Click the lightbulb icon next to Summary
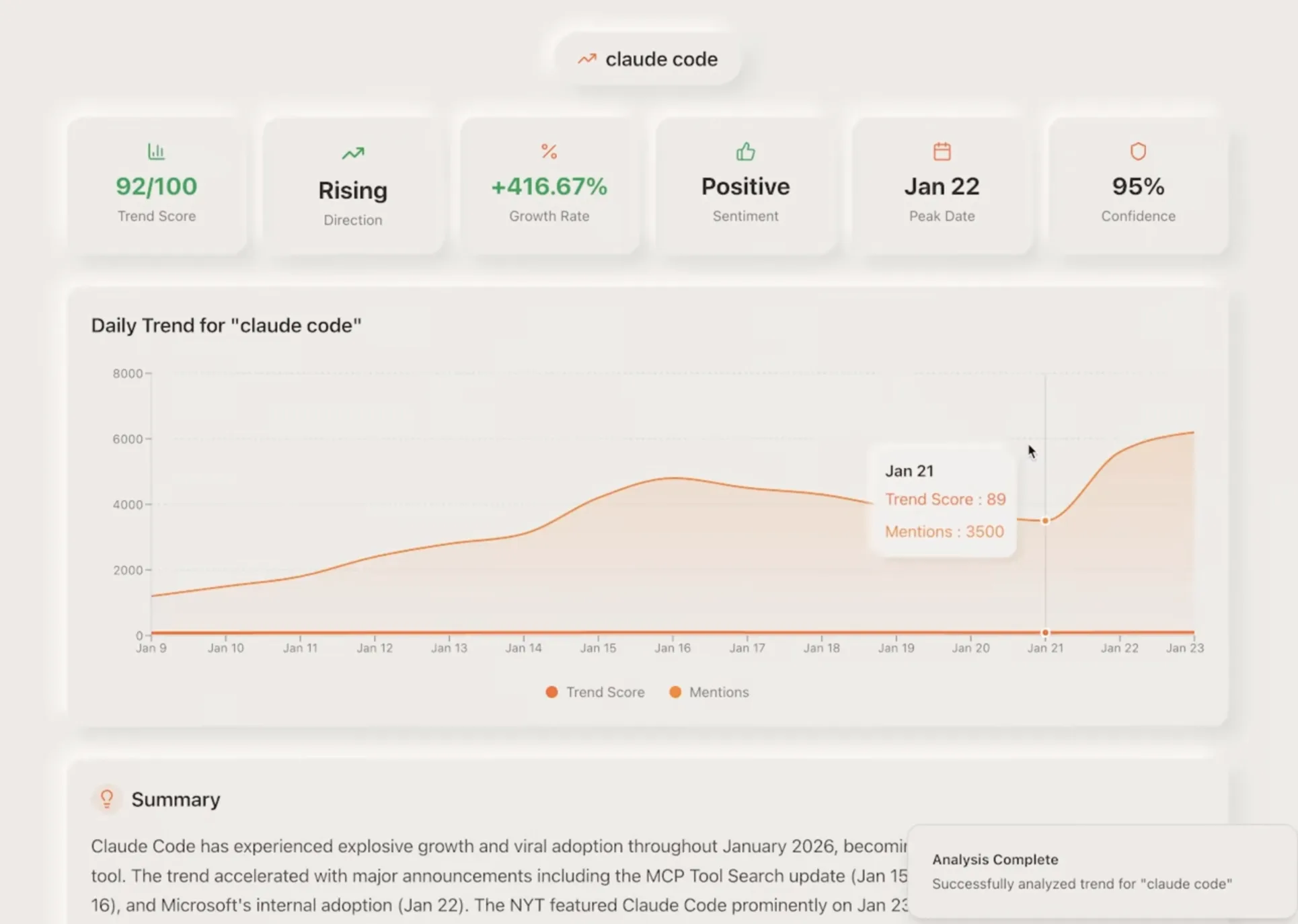The height and width of the screenshot is (924, 1298). click(x=106, y=799)
